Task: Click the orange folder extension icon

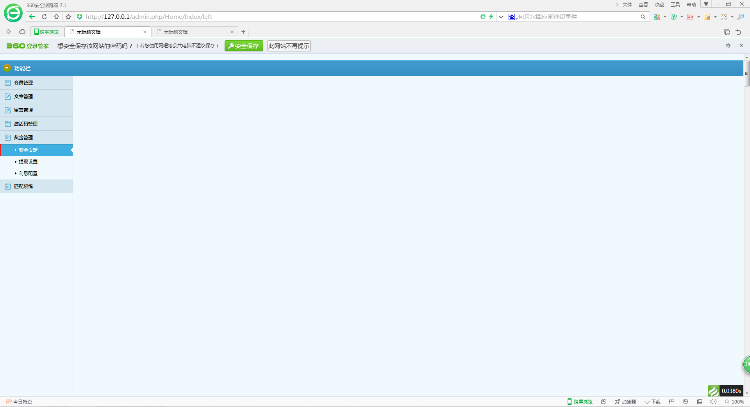Action: coord(707,17)
